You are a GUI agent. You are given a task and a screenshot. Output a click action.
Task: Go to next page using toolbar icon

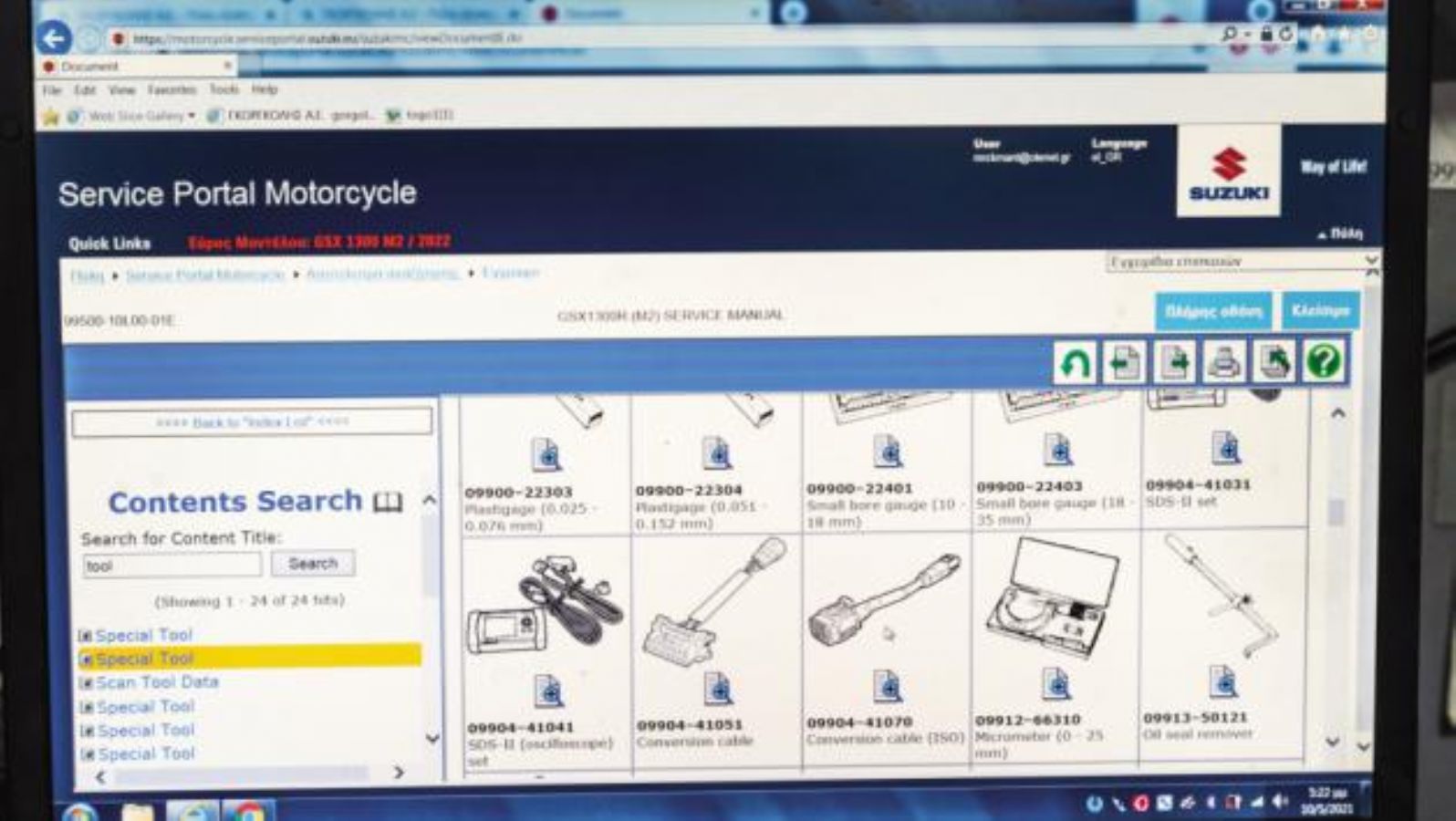(x=1174, y=362)
